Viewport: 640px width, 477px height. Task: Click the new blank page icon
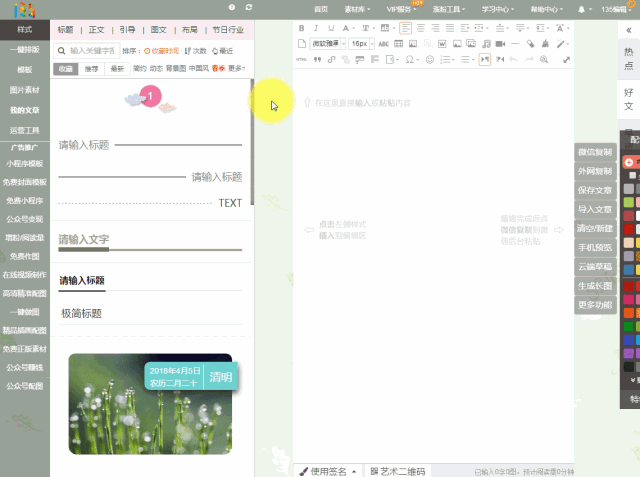[x=302, y=44]
